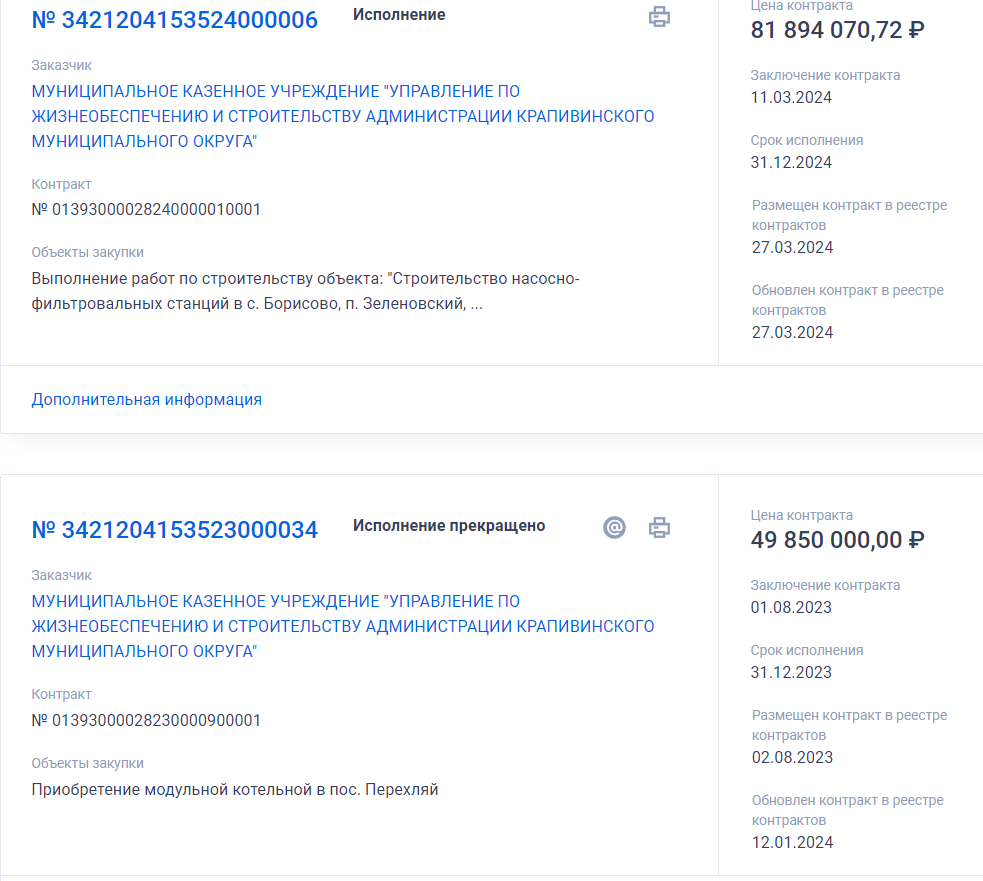
Task: Click contract conclusion date 11.03.2024
Action: pos(791,97)
